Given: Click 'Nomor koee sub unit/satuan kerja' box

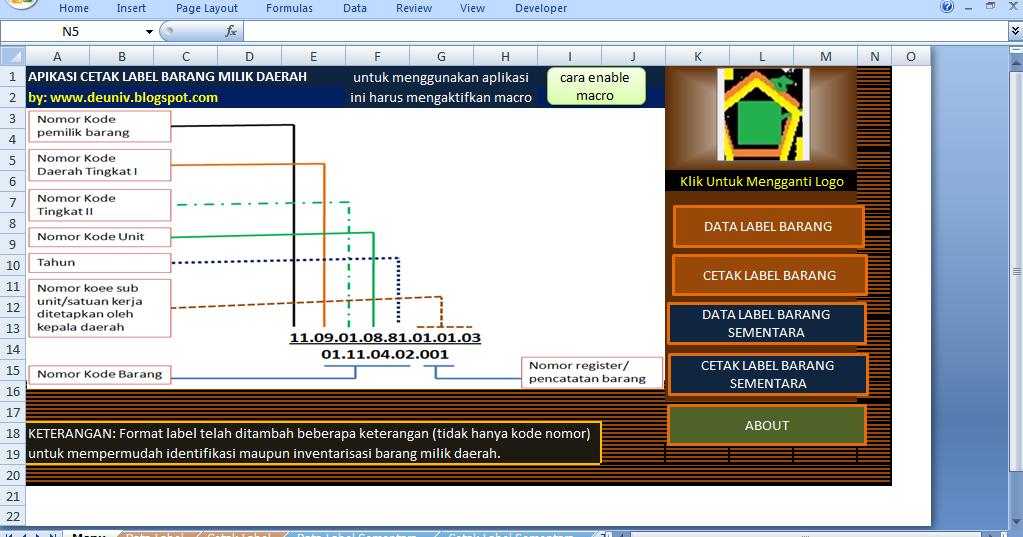Looking at the screenshot, I should tap(100, 308).
